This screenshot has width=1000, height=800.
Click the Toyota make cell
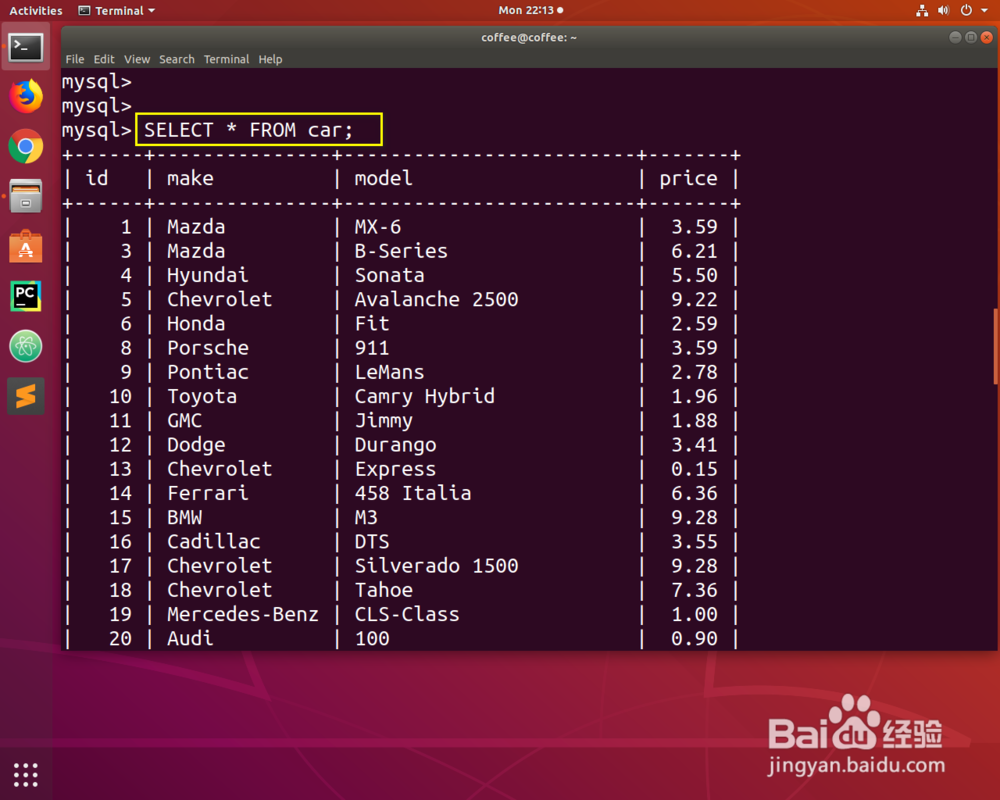[x=202, y=397]
